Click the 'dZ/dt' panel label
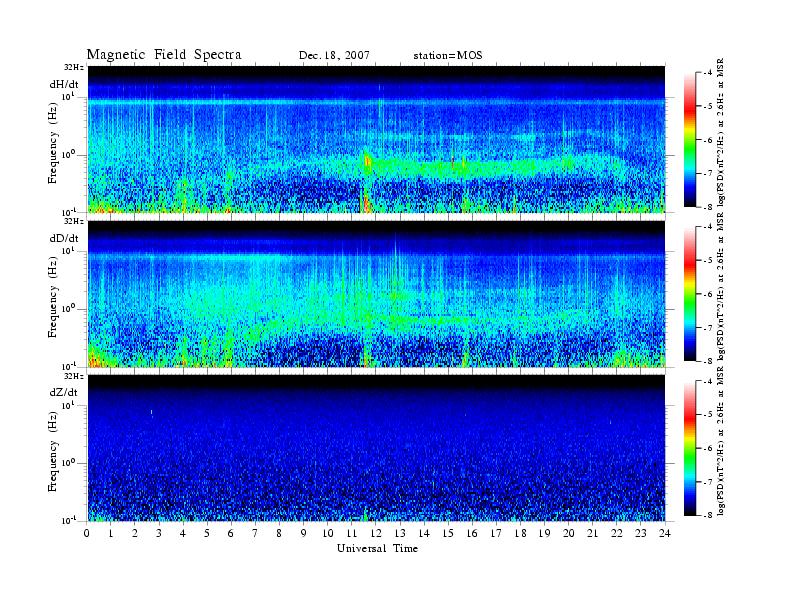 (64, 392)
